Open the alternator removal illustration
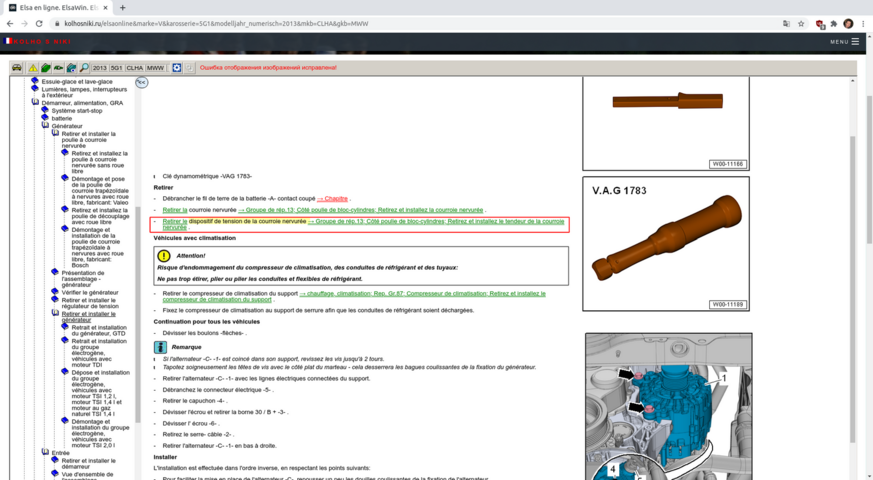 [669, 406]
